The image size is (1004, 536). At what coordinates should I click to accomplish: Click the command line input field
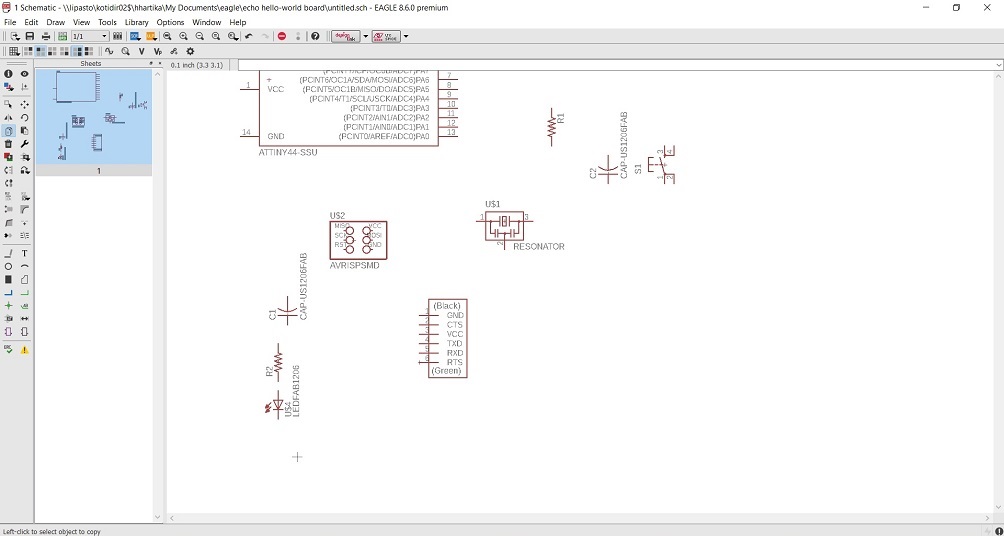pyautogui.click(x=615, y=65)
